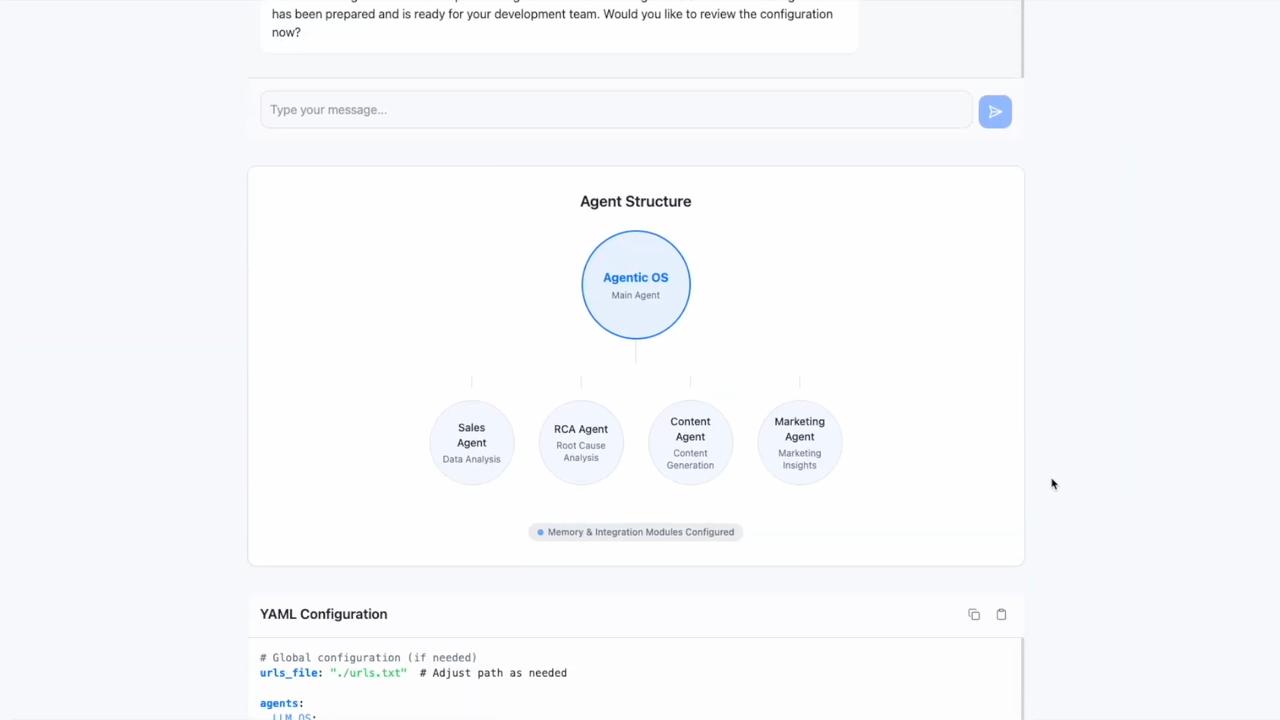Select the Sales Agent node
Image resolution: width=1280 pixels, height=720 pixels.
tap(471, 443)
